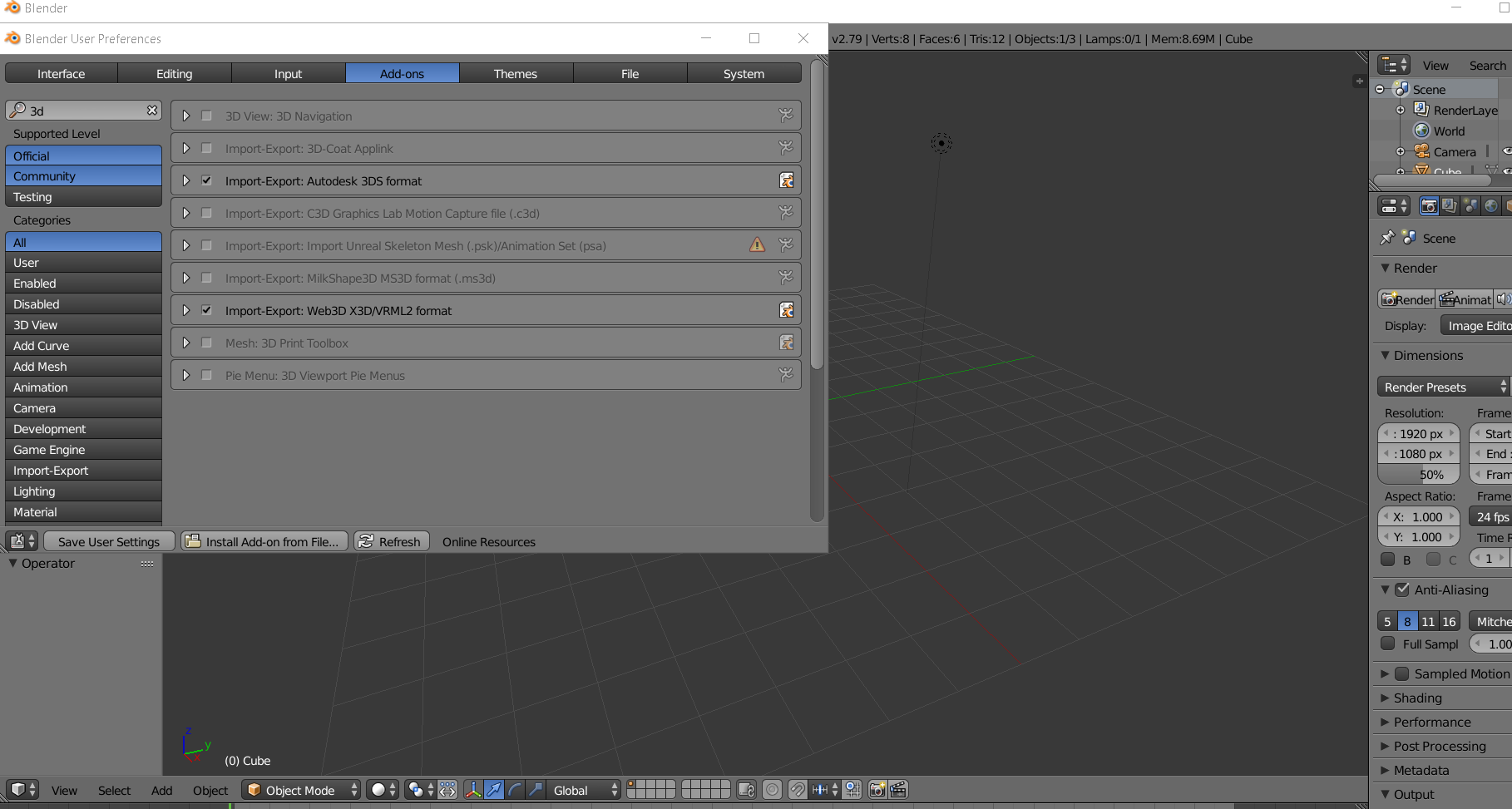Toggle the Testing supported level filter
1512x809 pixels.
83,197
